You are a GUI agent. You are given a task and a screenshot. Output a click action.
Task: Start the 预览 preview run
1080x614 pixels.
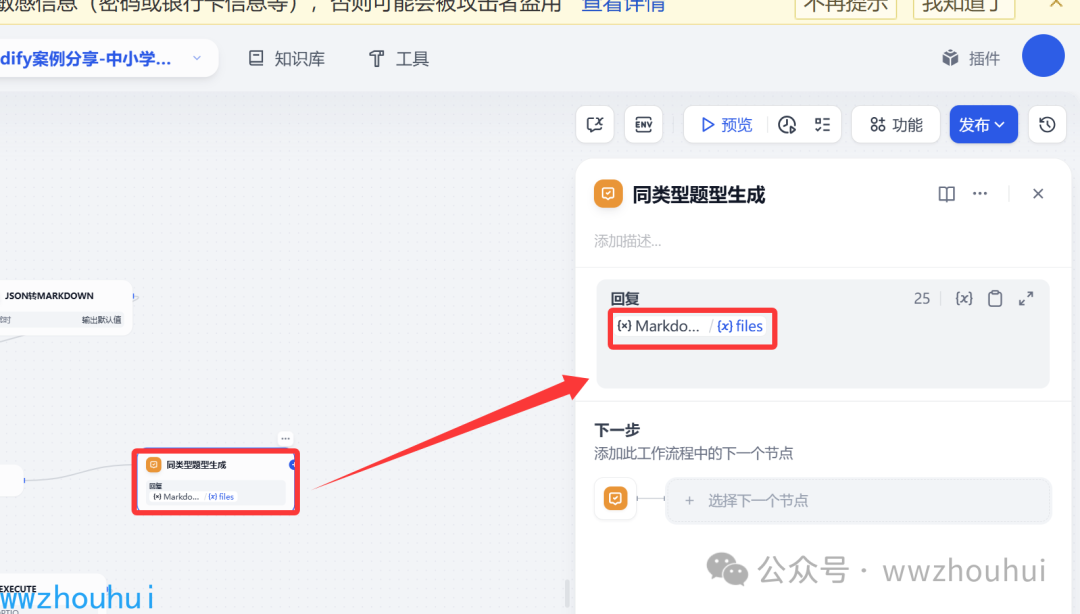click(727, 125)
